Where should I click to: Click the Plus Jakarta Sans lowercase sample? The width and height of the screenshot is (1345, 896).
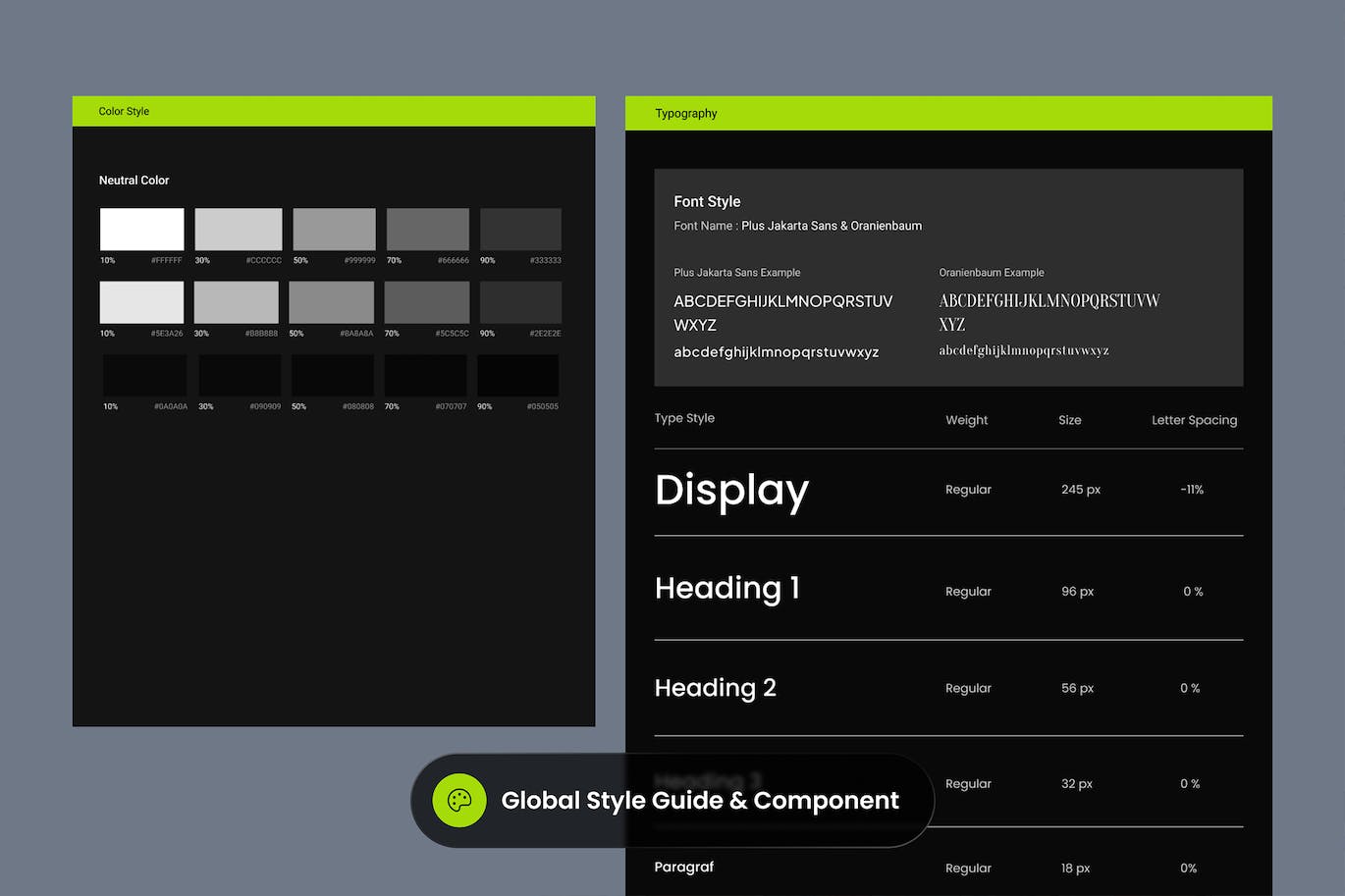(777, 352)
